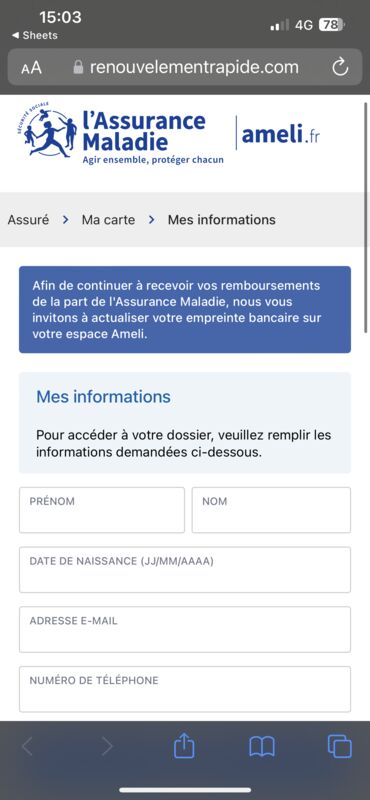The height and width of the screenshot is (800, 370).
Task: Select the Mes informations breadcrumb item
Action: click(x=221, y=220)
